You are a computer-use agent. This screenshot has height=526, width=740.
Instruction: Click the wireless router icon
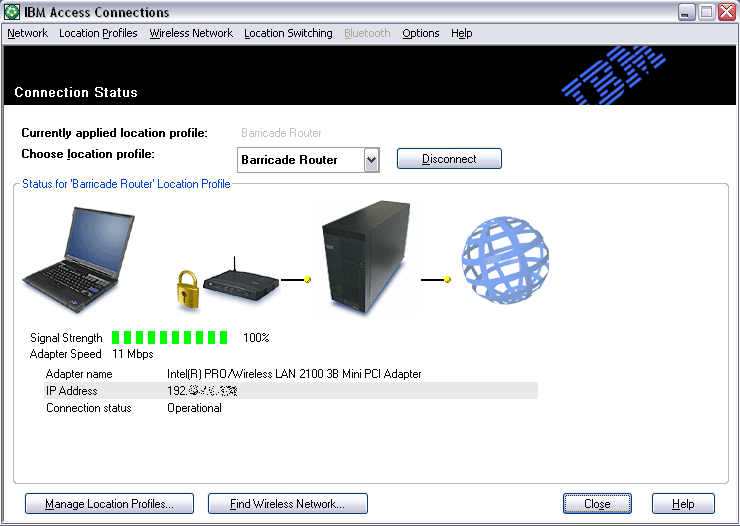click(x=241, y=282)
